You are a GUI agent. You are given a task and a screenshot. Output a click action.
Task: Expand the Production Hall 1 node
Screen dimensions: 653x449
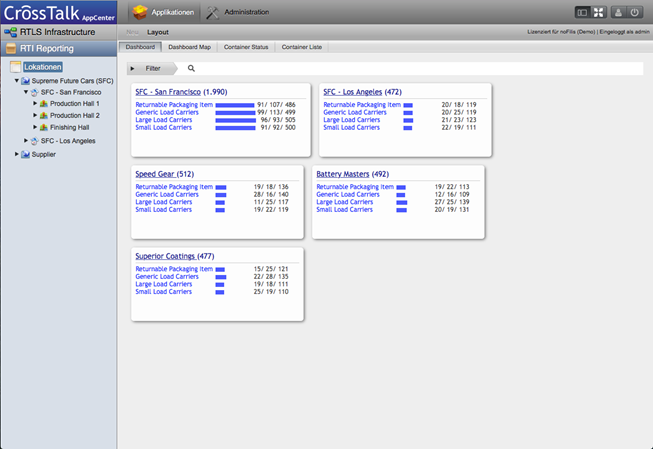35,103
